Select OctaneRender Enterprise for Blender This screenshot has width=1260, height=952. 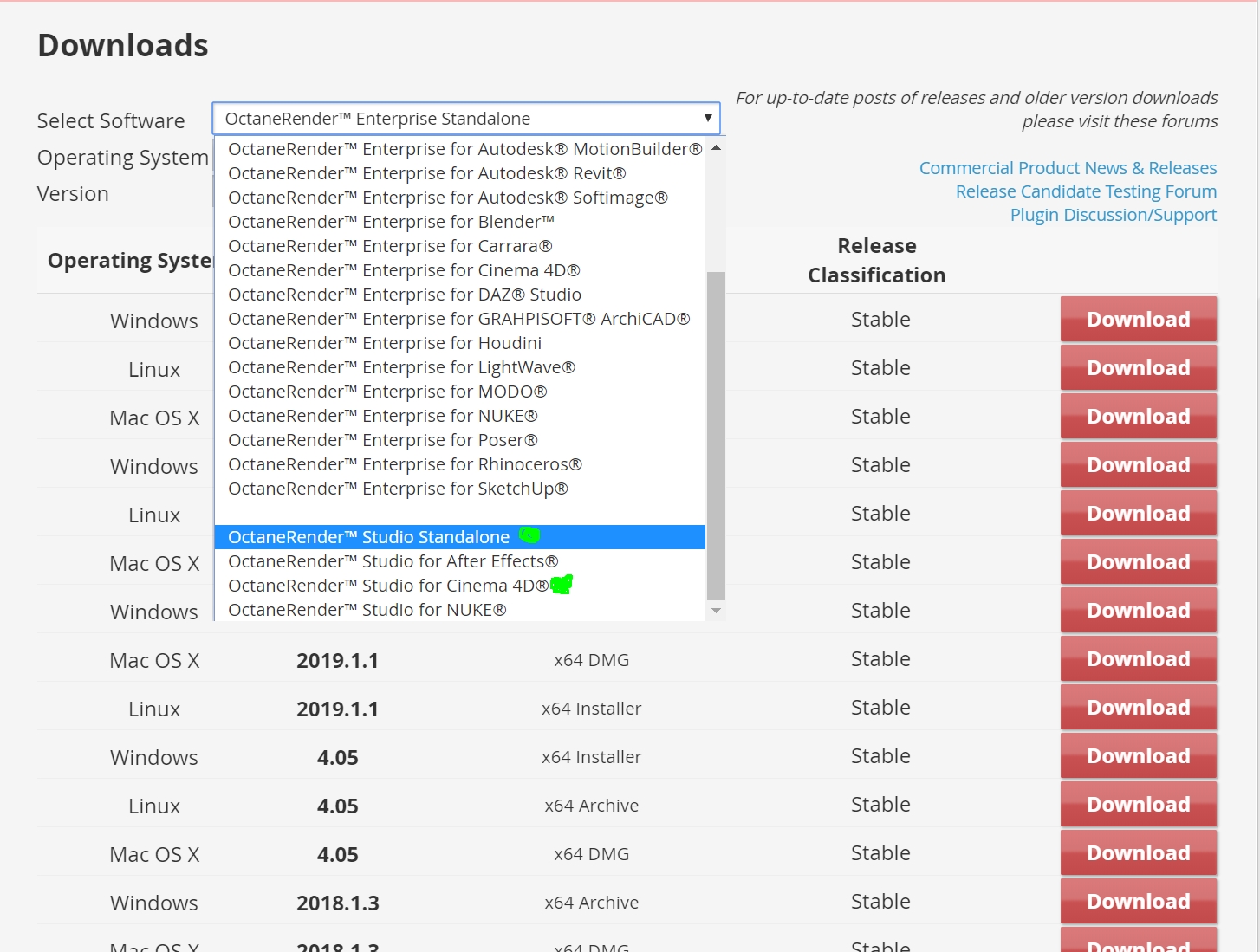coord(460,222)
